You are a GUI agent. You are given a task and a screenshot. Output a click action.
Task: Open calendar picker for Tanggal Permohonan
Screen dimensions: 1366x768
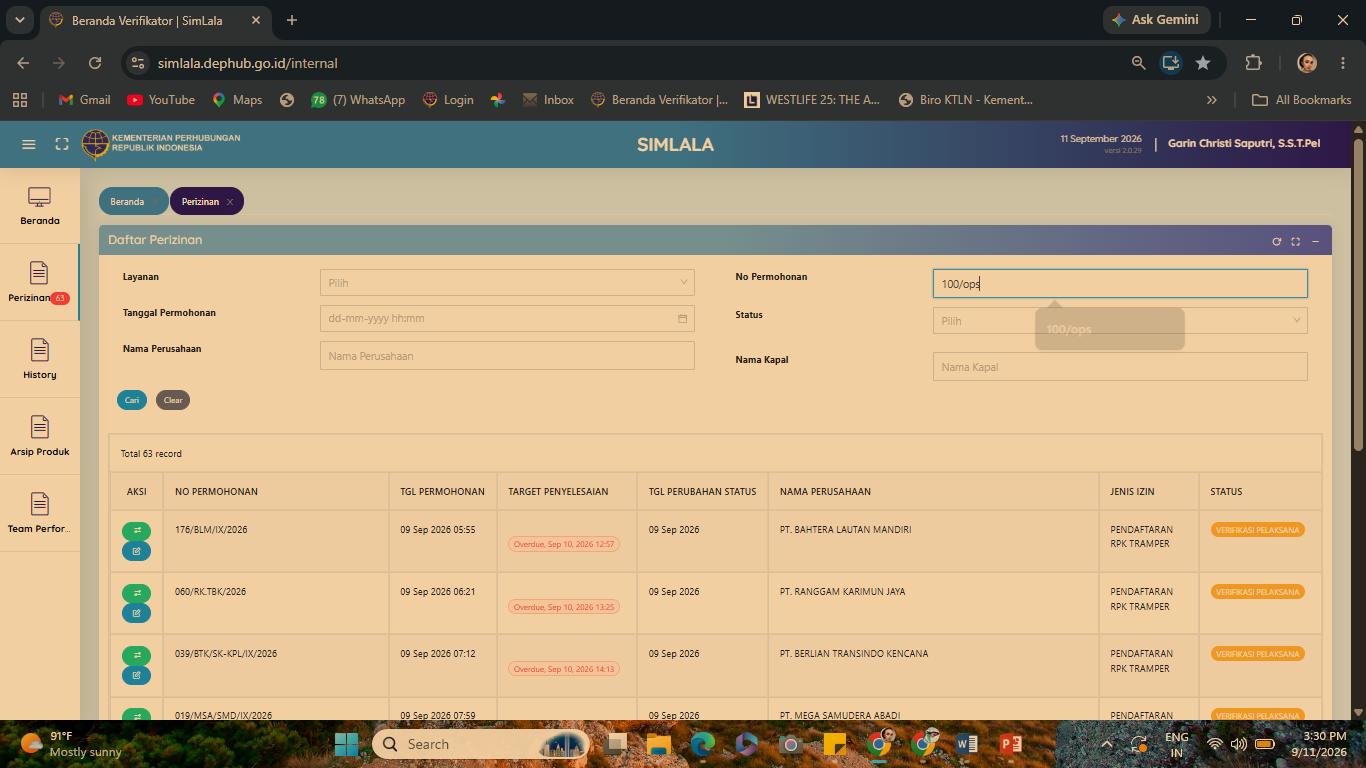click(682, 318)
